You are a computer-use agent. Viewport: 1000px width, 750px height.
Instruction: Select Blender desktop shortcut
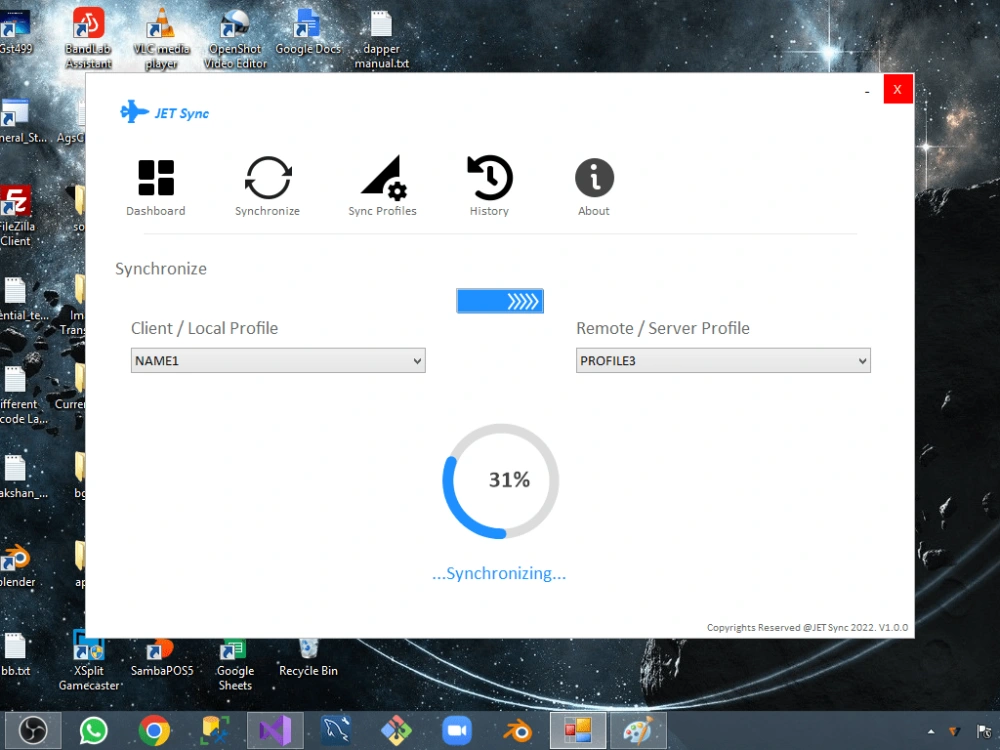click(x=17, y=566)
